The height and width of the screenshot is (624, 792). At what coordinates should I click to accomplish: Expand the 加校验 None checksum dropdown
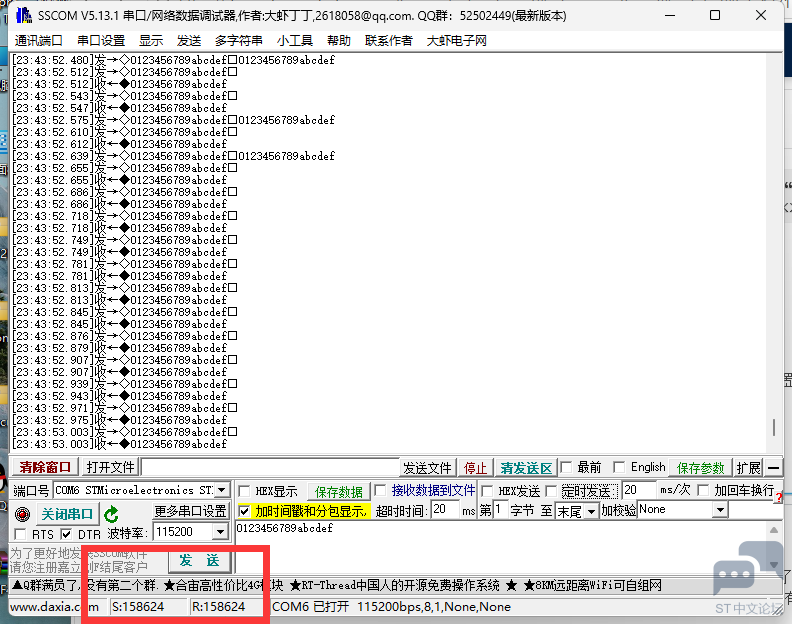[x=721, y=510]
